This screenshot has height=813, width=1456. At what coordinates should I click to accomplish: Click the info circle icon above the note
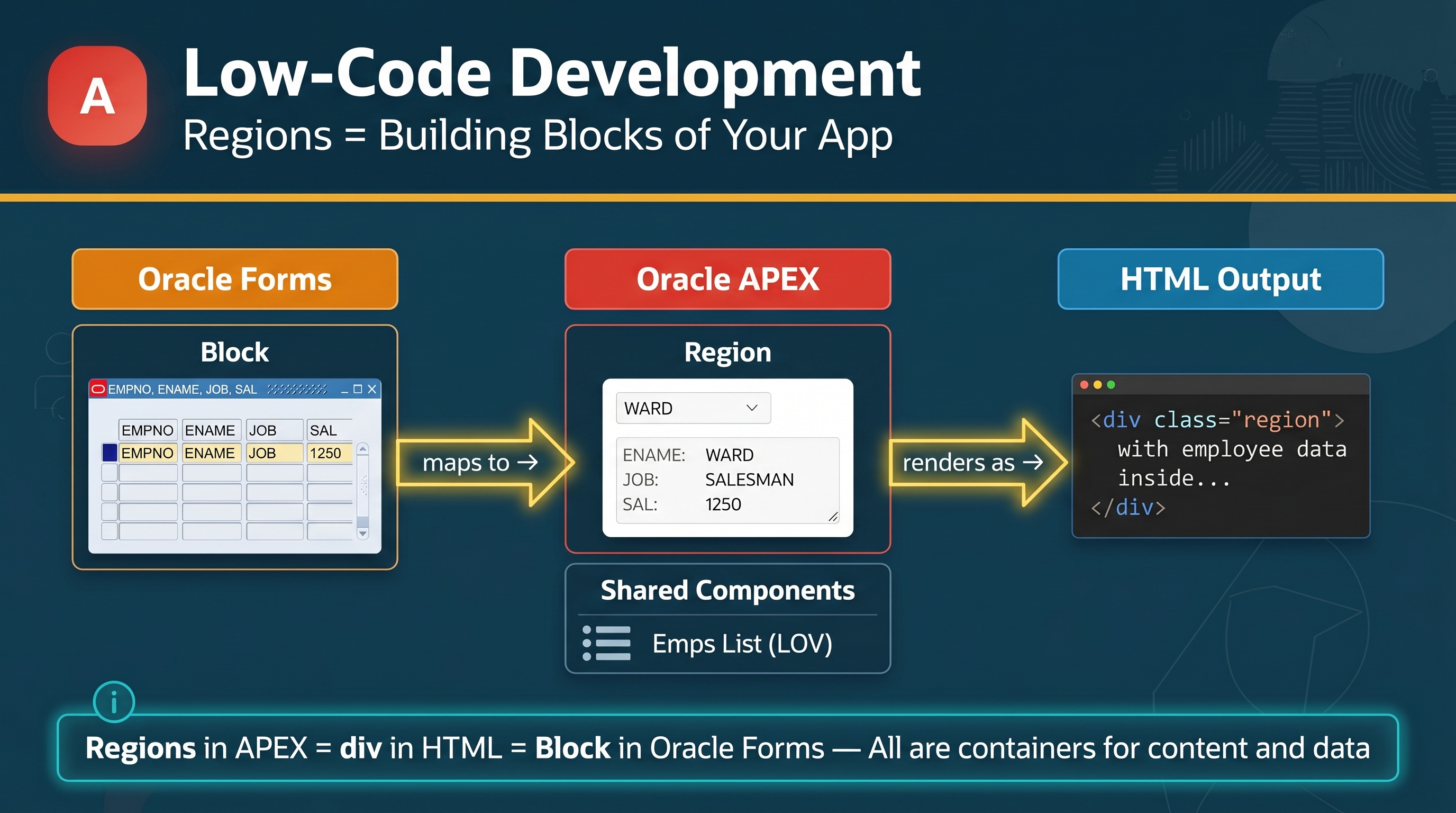pos(114,702)
